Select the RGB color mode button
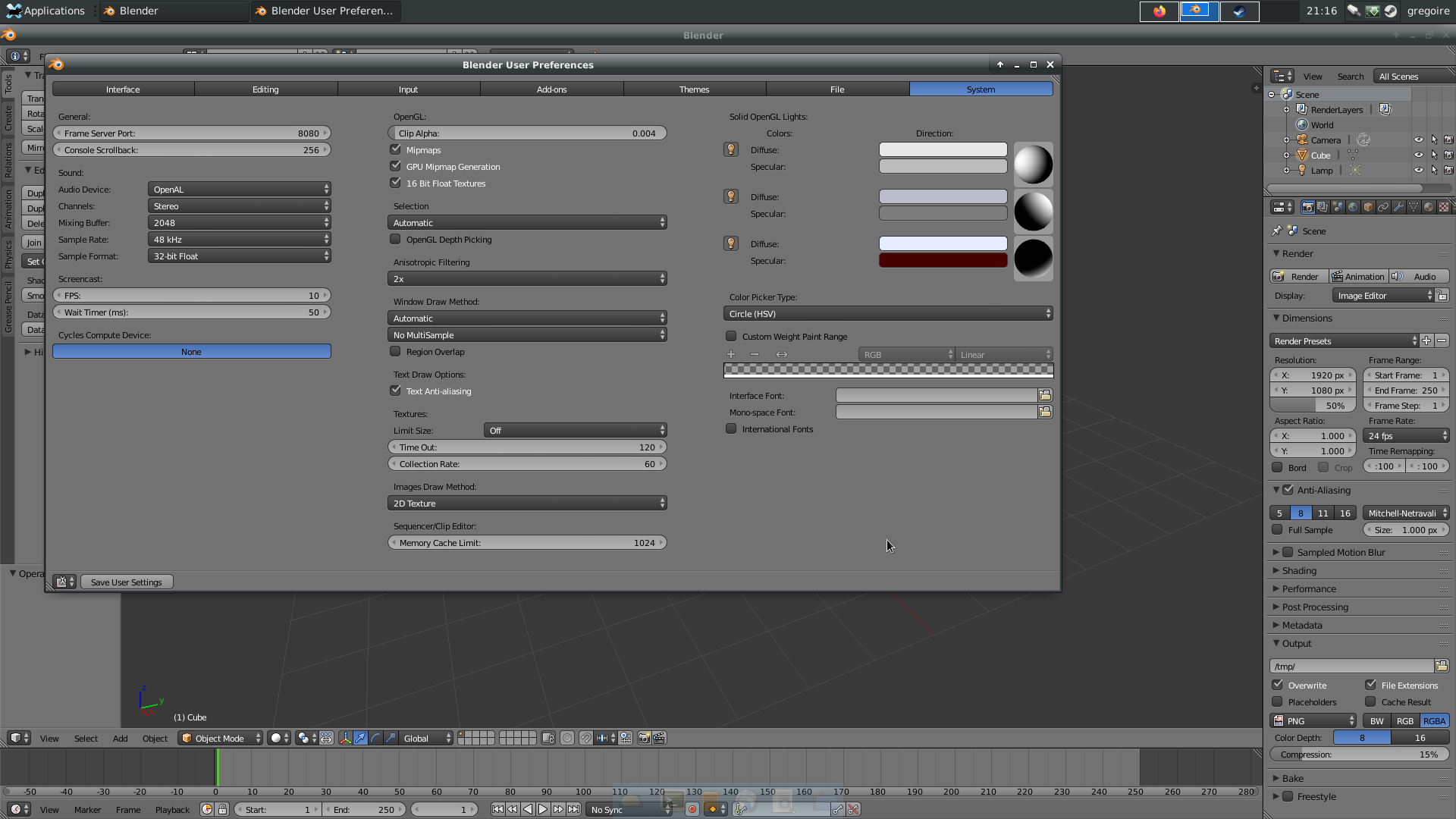 1405,720
